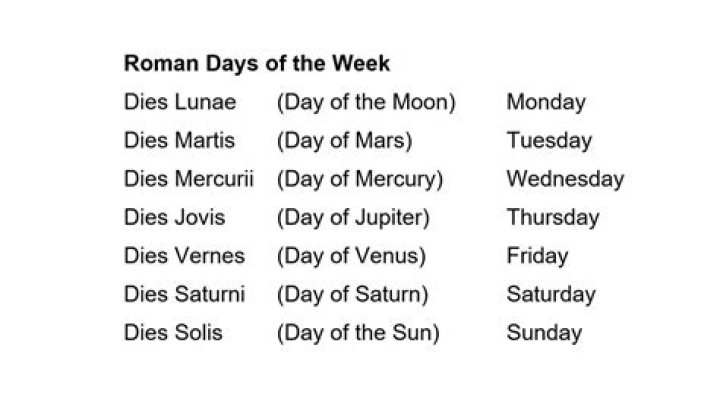Click the 'Dies Saturni' text
This screenshot has height=401, width=720.
click(x=184, y=294)
